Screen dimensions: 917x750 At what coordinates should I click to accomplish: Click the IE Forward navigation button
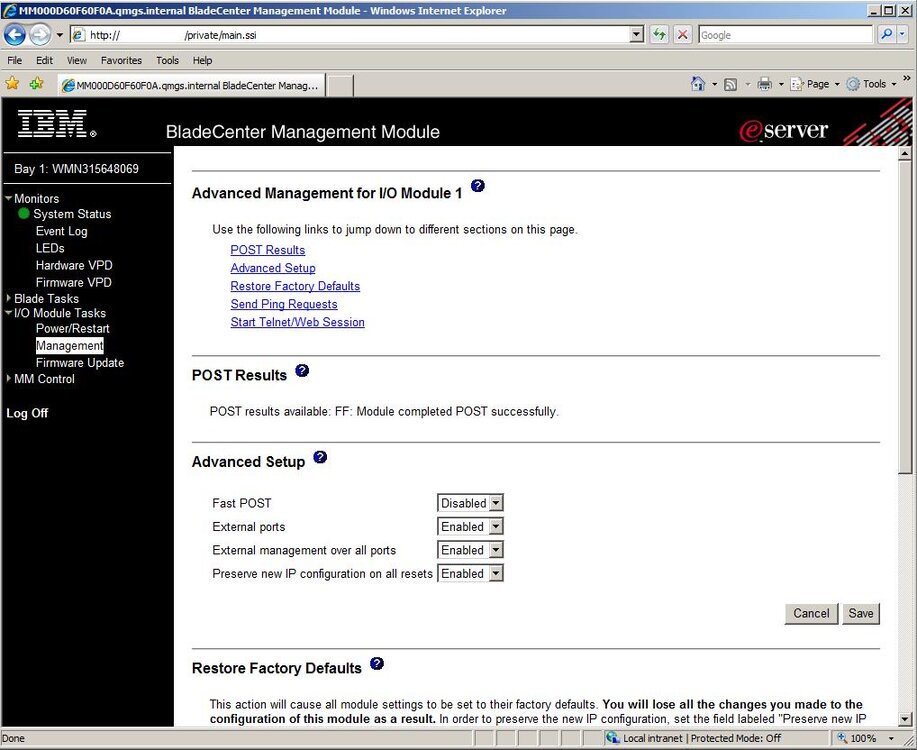click(40, 35)
